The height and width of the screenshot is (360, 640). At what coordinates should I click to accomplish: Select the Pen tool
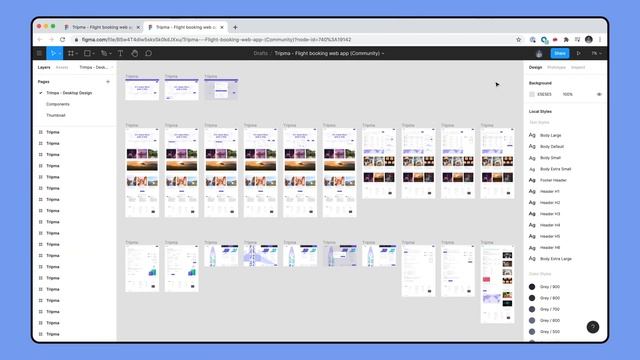click(x=104, y=53)
